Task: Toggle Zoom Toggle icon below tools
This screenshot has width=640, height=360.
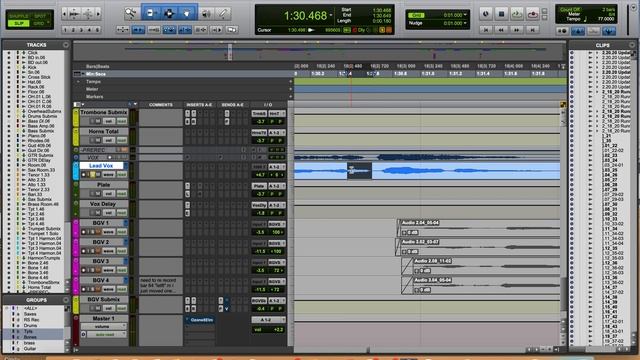Action: (x=122, y=30)
